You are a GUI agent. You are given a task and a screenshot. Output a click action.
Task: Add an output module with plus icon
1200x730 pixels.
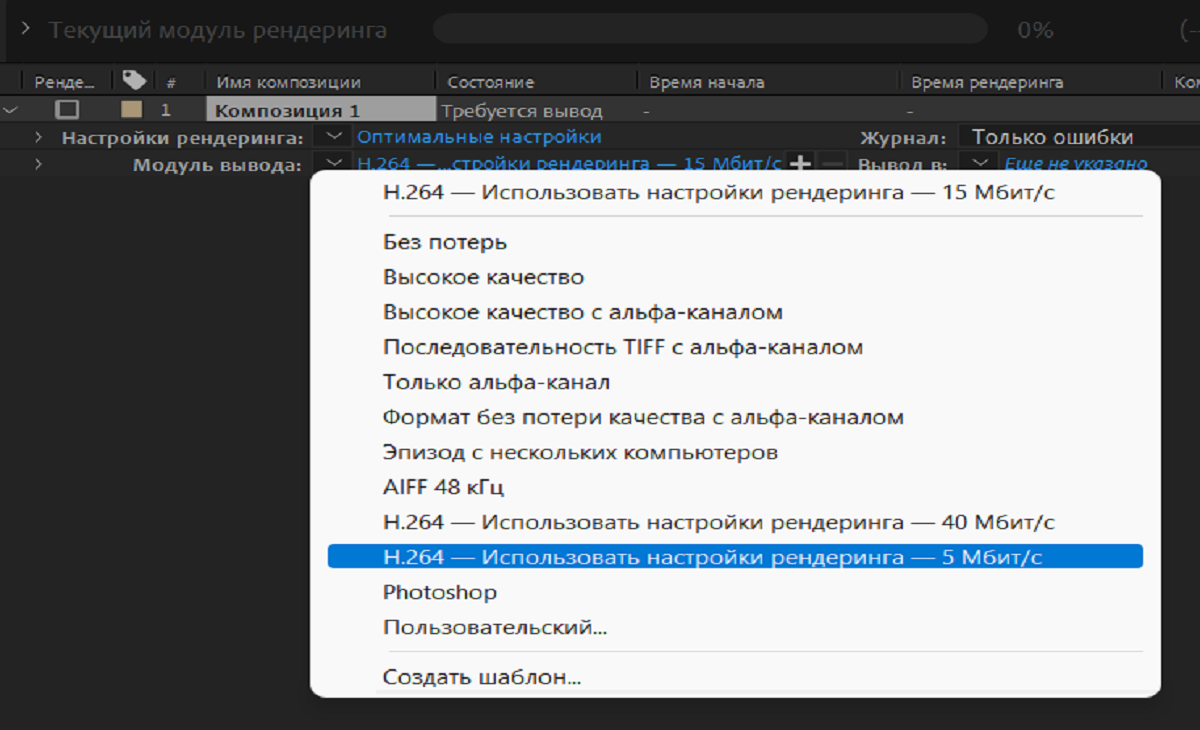[x=801, y=163]
